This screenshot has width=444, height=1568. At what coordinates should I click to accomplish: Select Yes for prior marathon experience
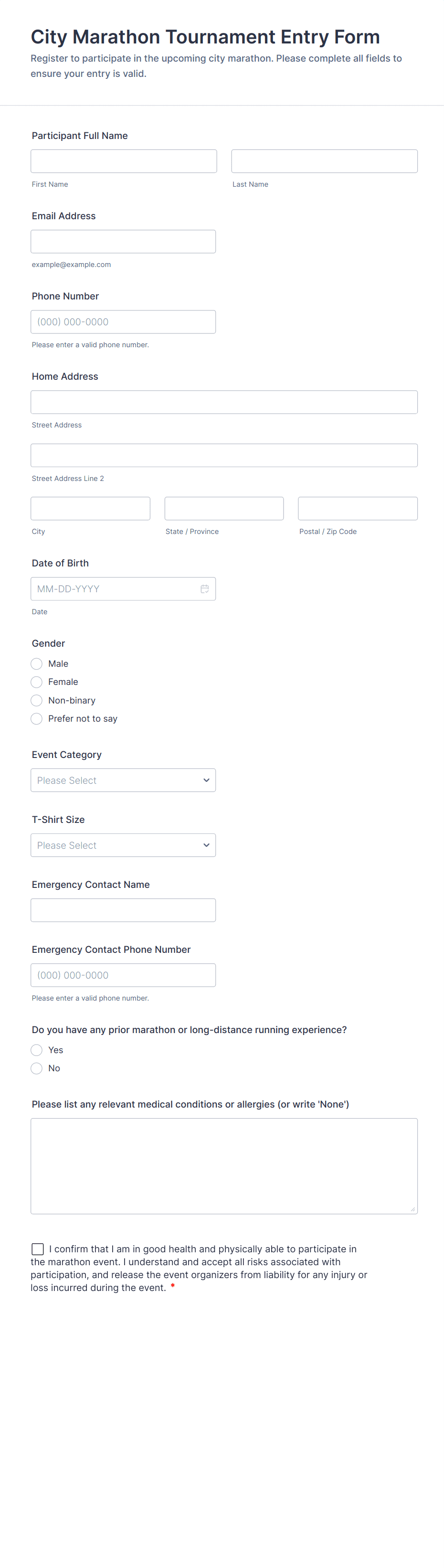pos(37,1050)
